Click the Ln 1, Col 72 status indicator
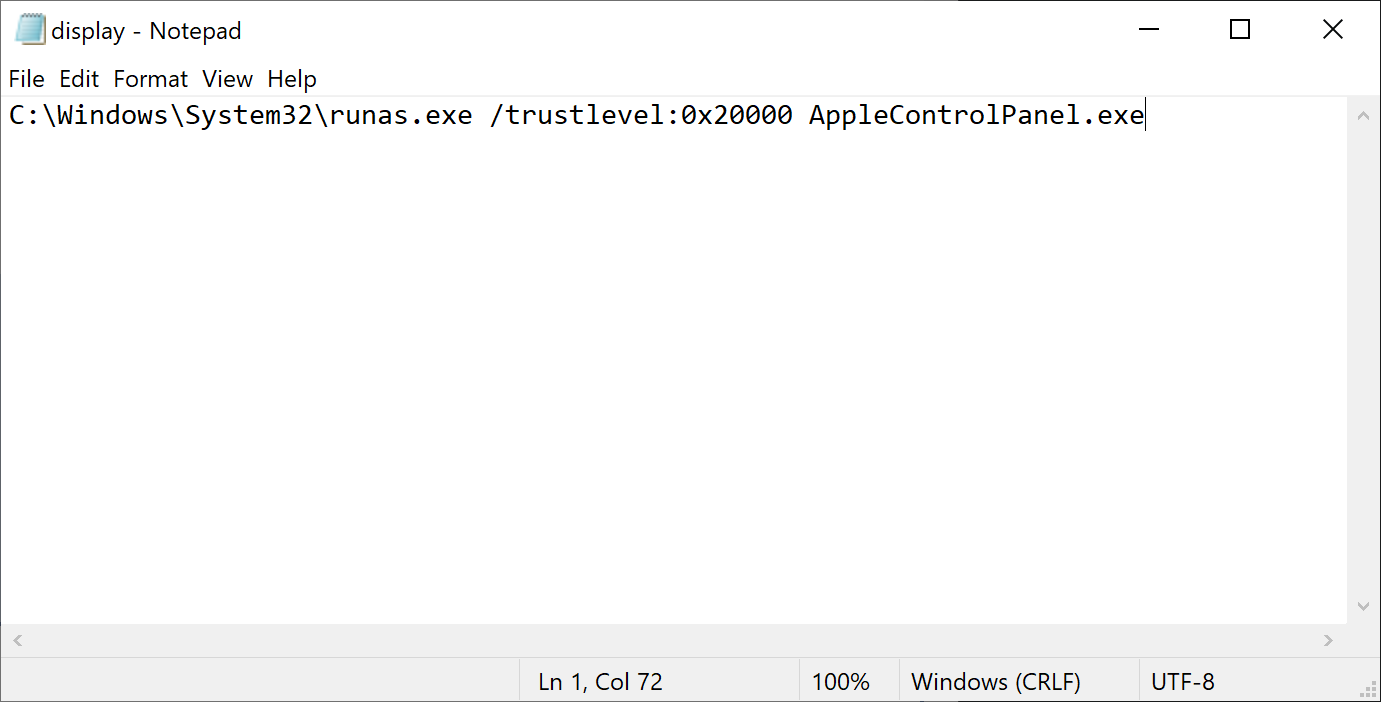Image resolution: width=1381 pixels, height=702 pixels. coord(600,682)
